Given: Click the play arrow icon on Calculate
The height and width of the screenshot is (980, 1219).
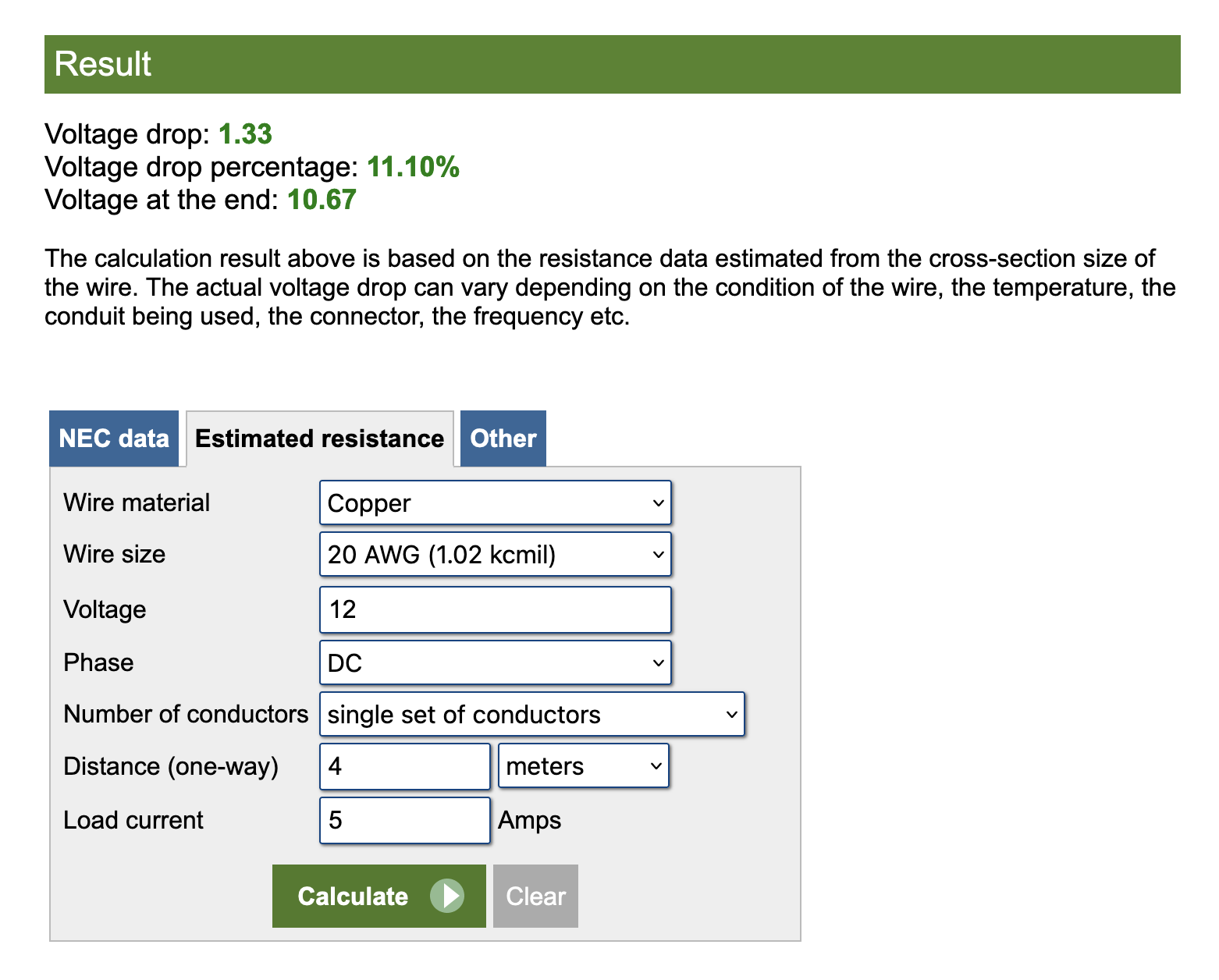Looking at the screenshot, I should pyautogui.click(x=447, y=896).
